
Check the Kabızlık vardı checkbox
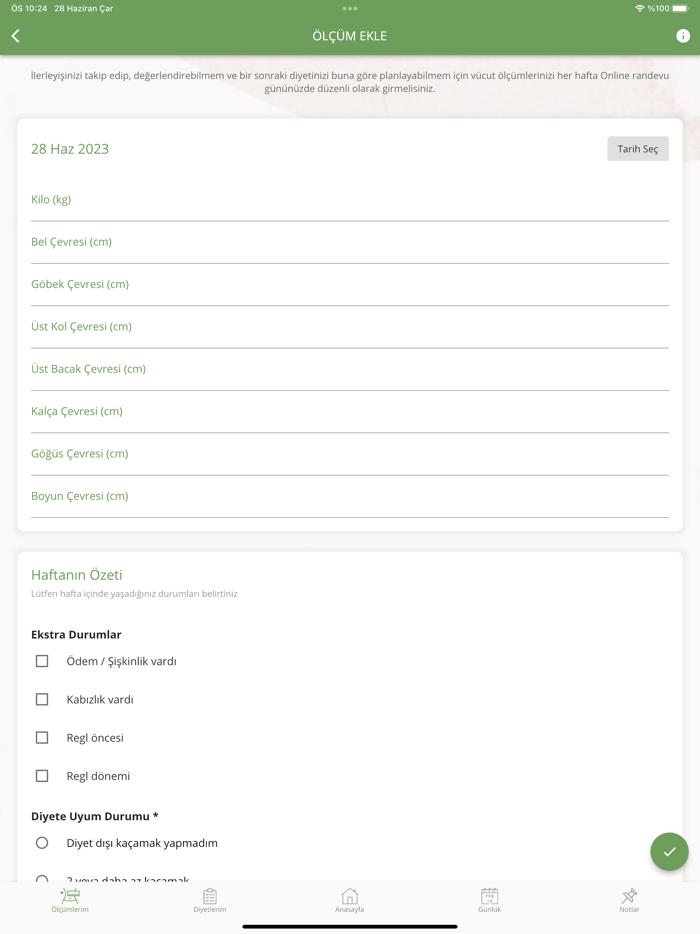[x=42, y=699]
